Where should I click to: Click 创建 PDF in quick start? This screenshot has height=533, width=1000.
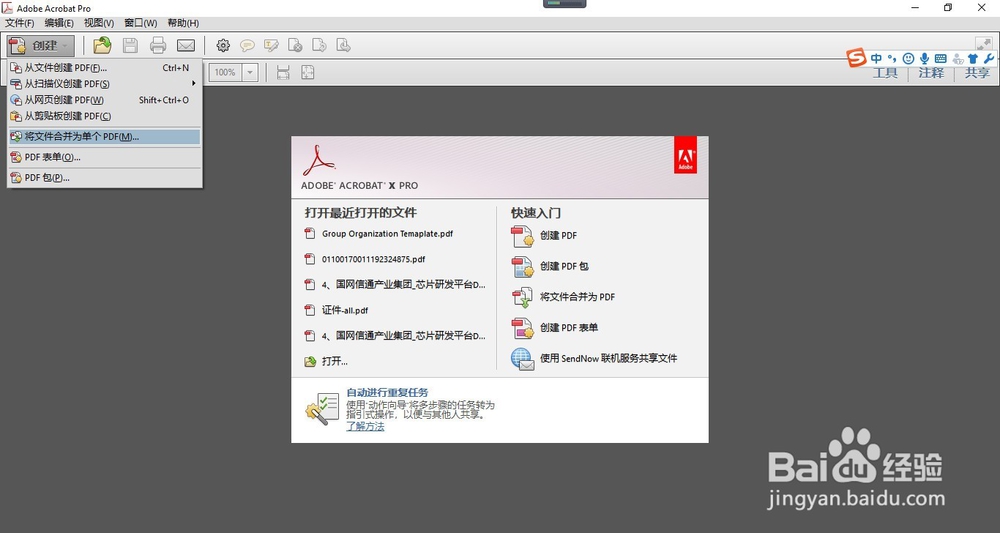pos(558,235)
